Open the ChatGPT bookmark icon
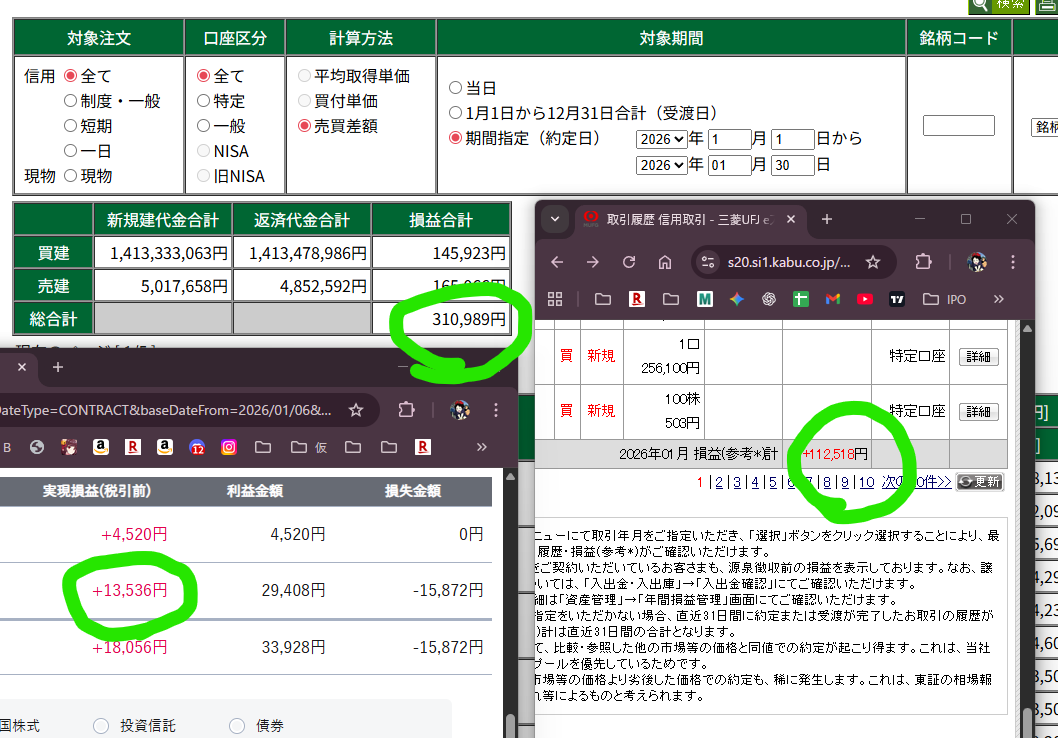The width and height of the screenshot is (1058, 738). click(769, 299)
